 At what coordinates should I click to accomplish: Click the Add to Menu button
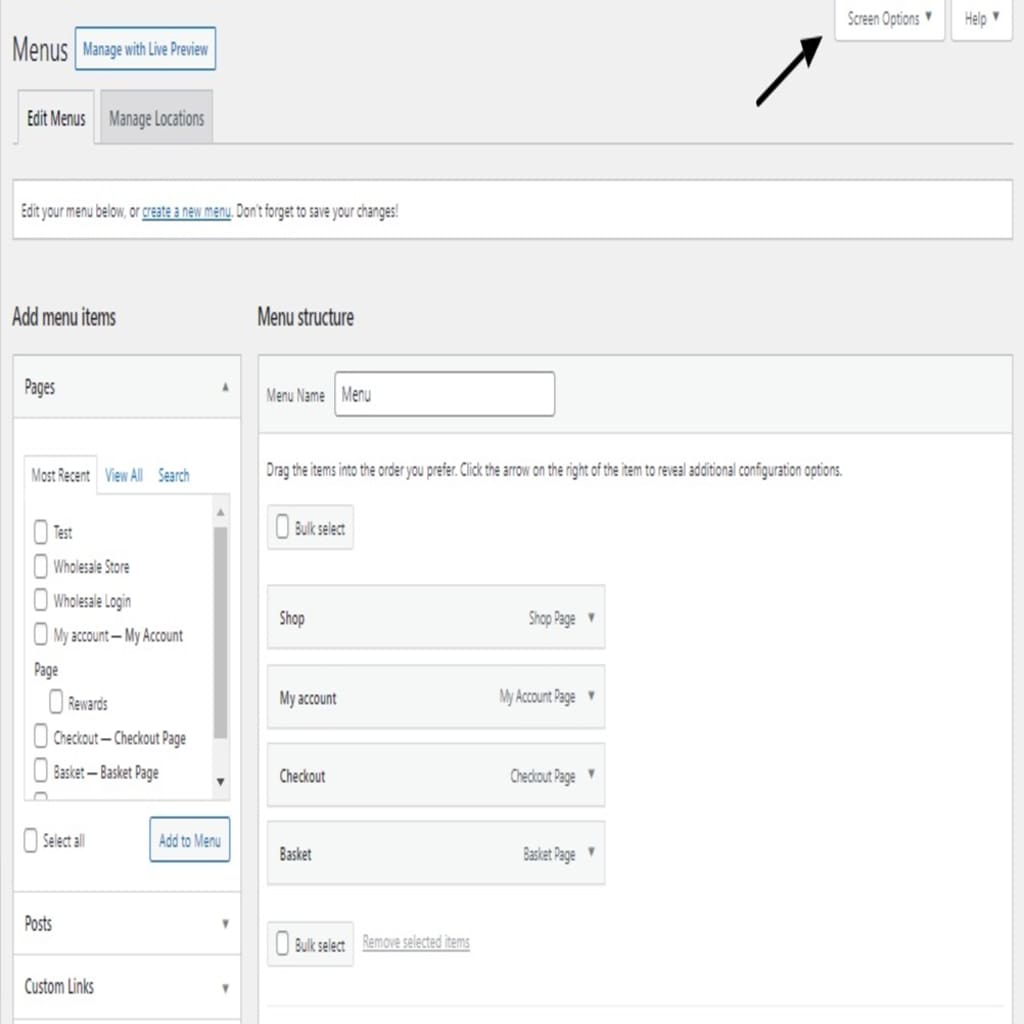tap(190, 840)
